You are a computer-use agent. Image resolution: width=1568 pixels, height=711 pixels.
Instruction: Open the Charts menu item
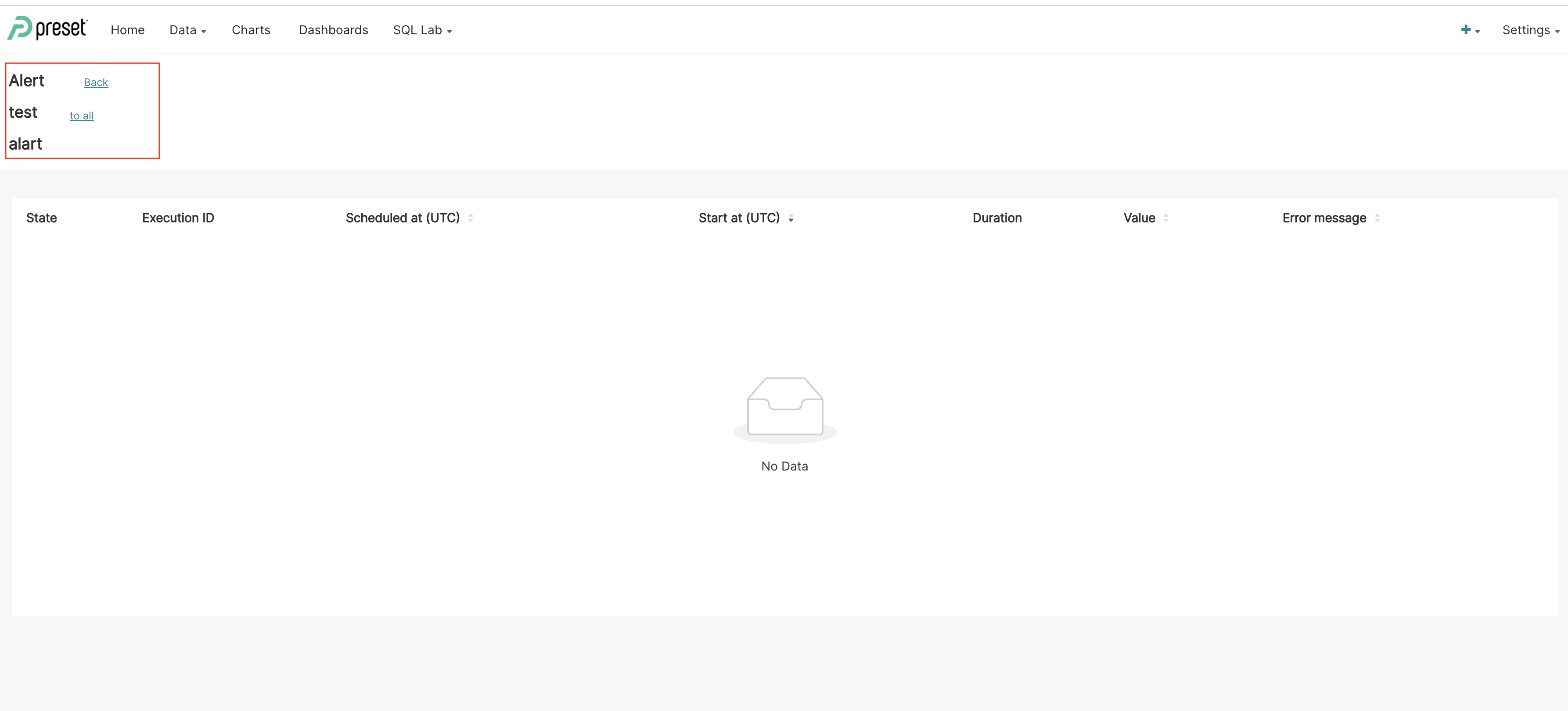[x=251, y=30]
